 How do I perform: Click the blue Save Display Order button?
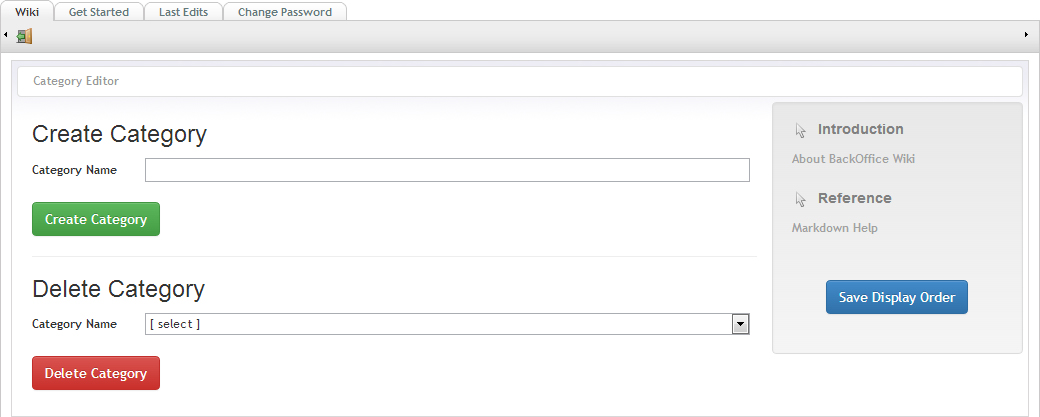(x=897, y=297)
